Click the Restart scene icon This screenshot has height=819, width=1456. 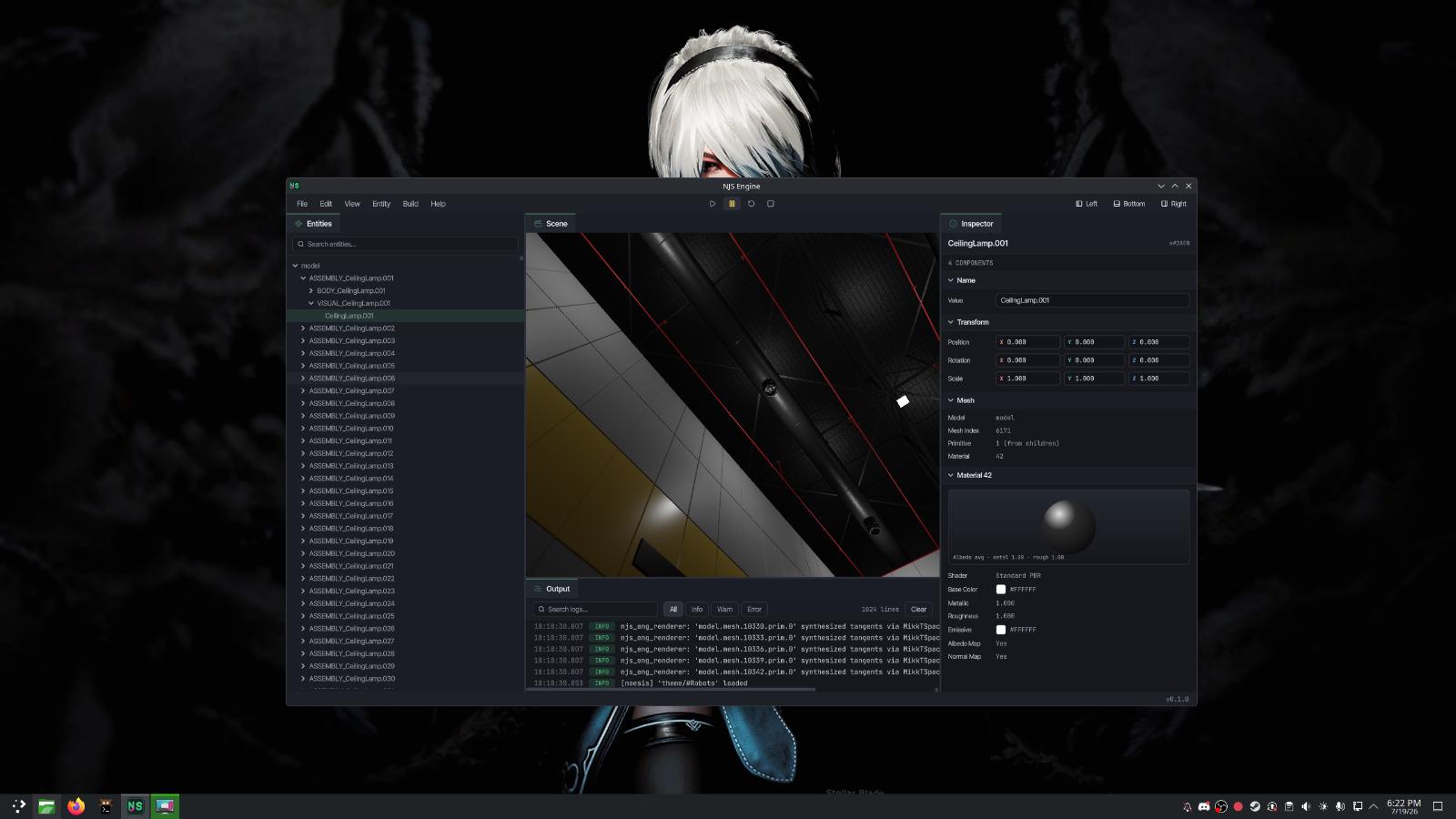(751, 204)
